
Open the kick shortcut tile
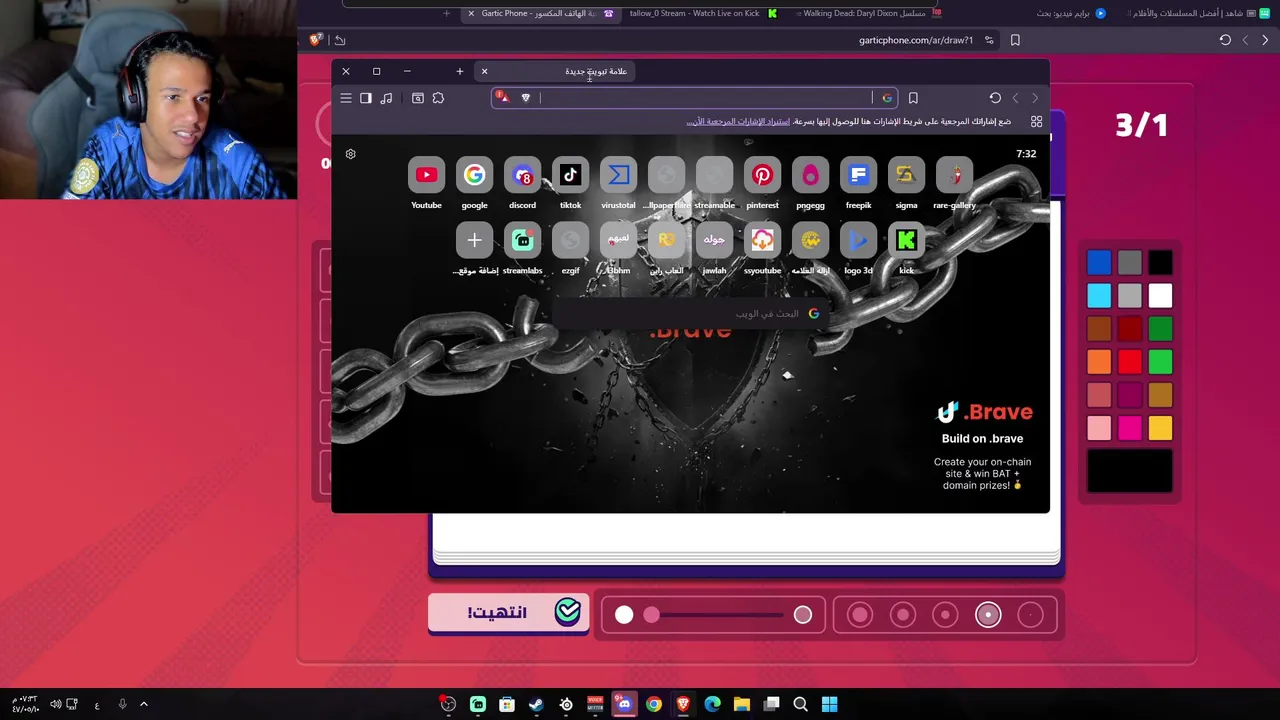tap(906, 241)
